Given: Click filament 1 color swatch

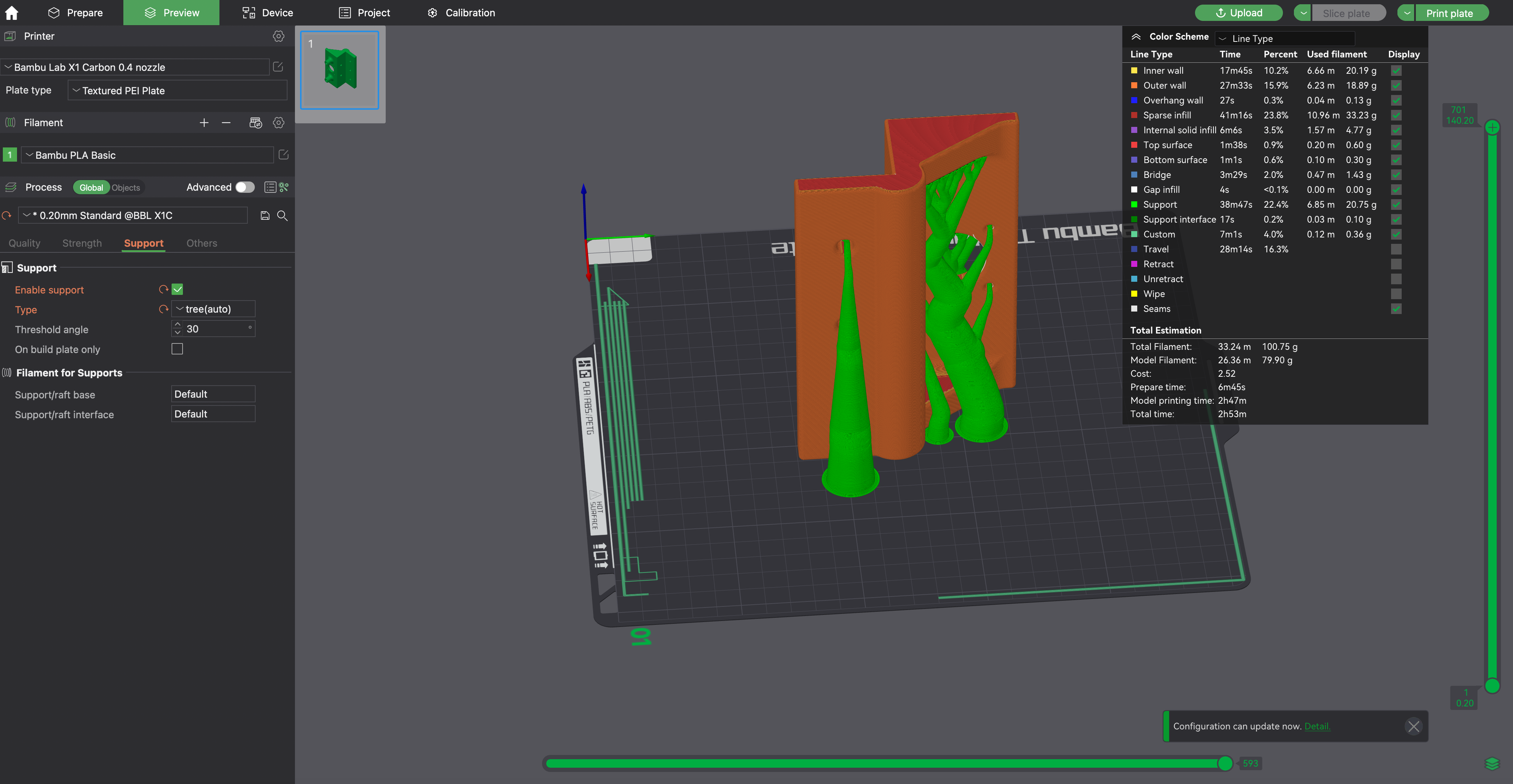Looking at the screenshot, I should 10,155.
